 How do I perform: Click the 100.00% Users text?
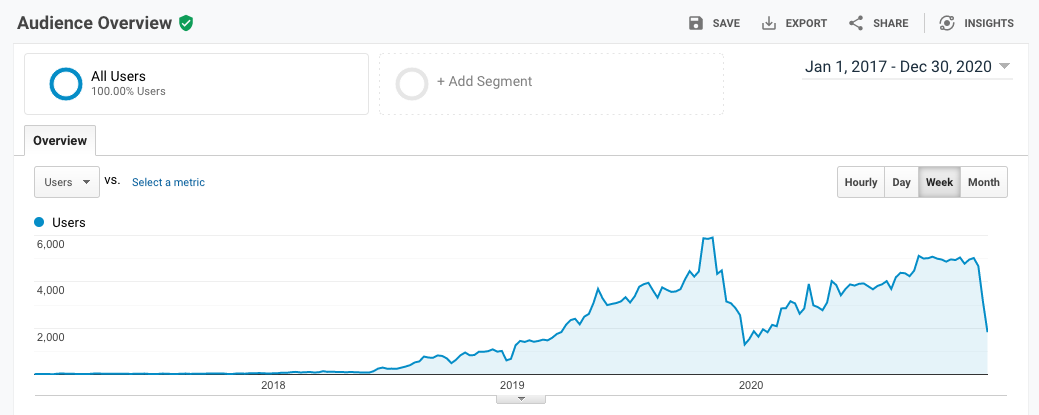point(129,91)
